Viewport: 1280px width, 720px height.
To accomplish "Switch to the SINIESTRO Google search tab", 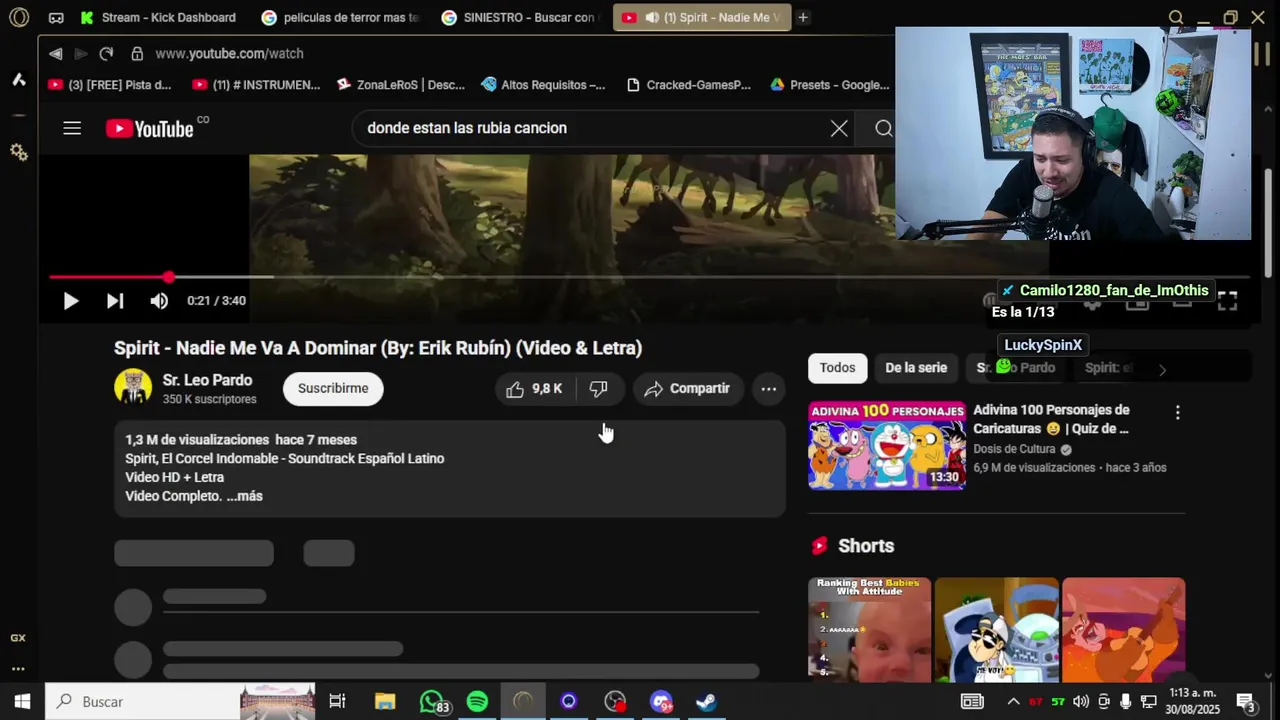I will click(x=520, y=17).
